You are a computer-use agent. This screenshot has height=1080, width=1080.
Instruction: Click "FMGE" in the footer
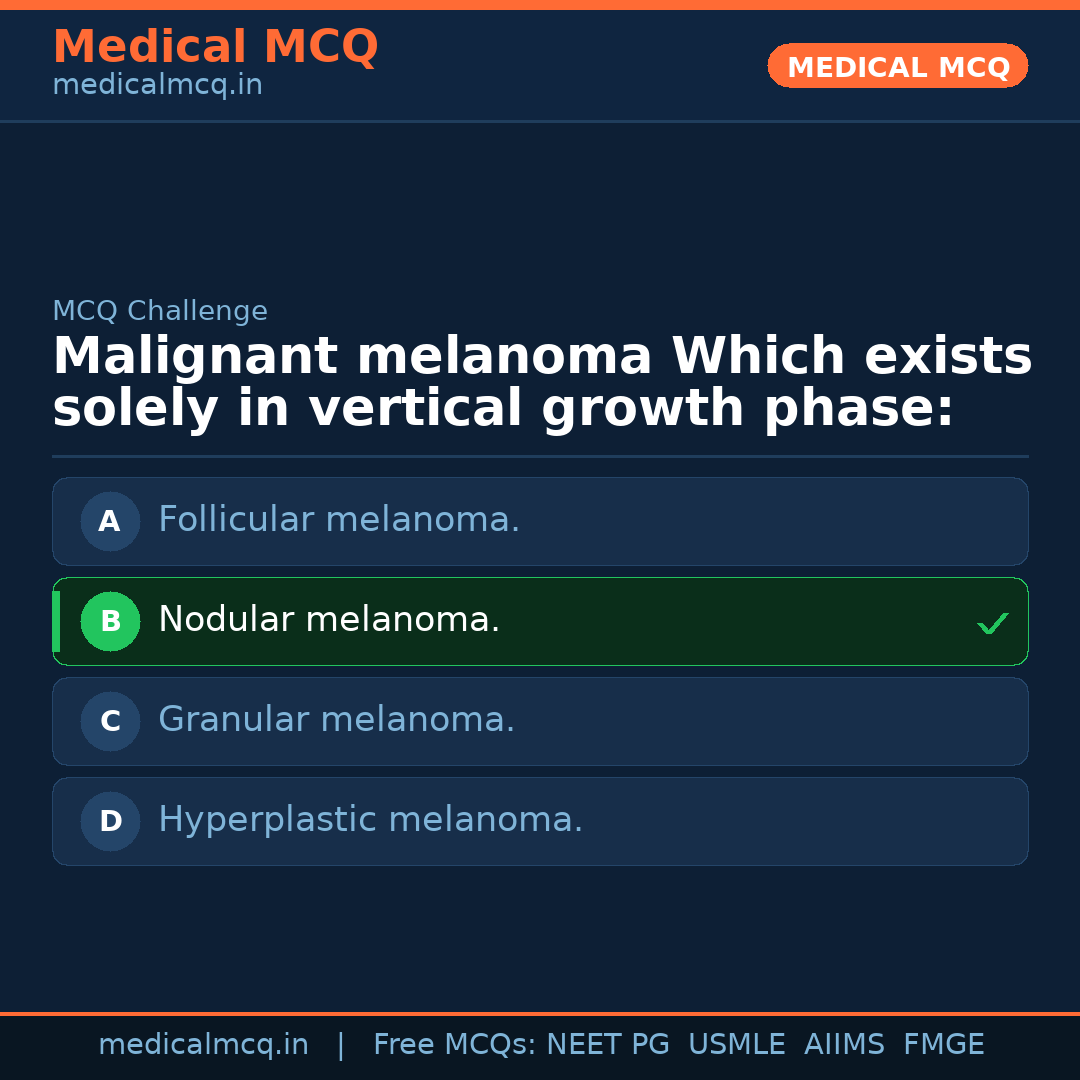[x=943, y=1045]
